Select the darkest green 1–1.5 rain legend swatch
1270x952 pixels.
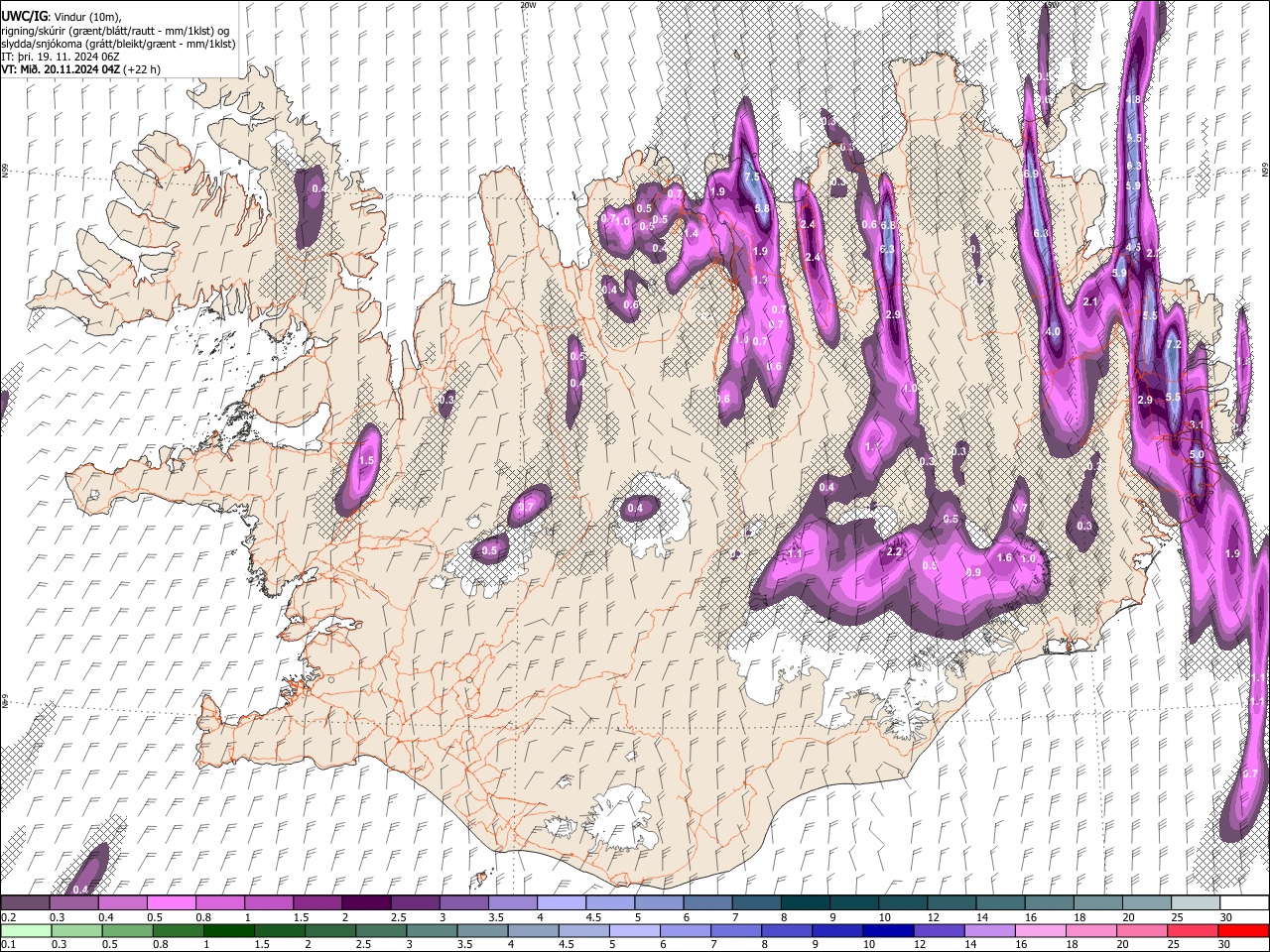tap(229, 930)
